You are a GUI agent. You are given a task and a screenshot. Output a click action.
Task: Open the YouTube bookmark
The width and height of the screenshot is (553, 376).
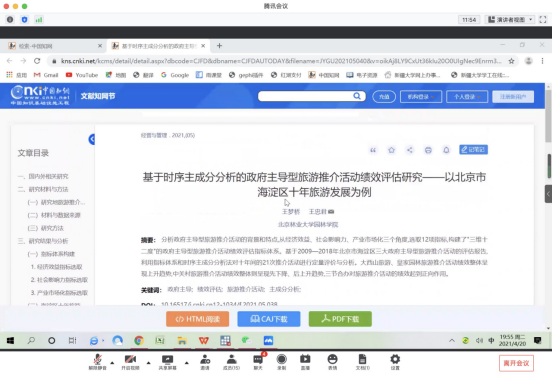point(82,75)
